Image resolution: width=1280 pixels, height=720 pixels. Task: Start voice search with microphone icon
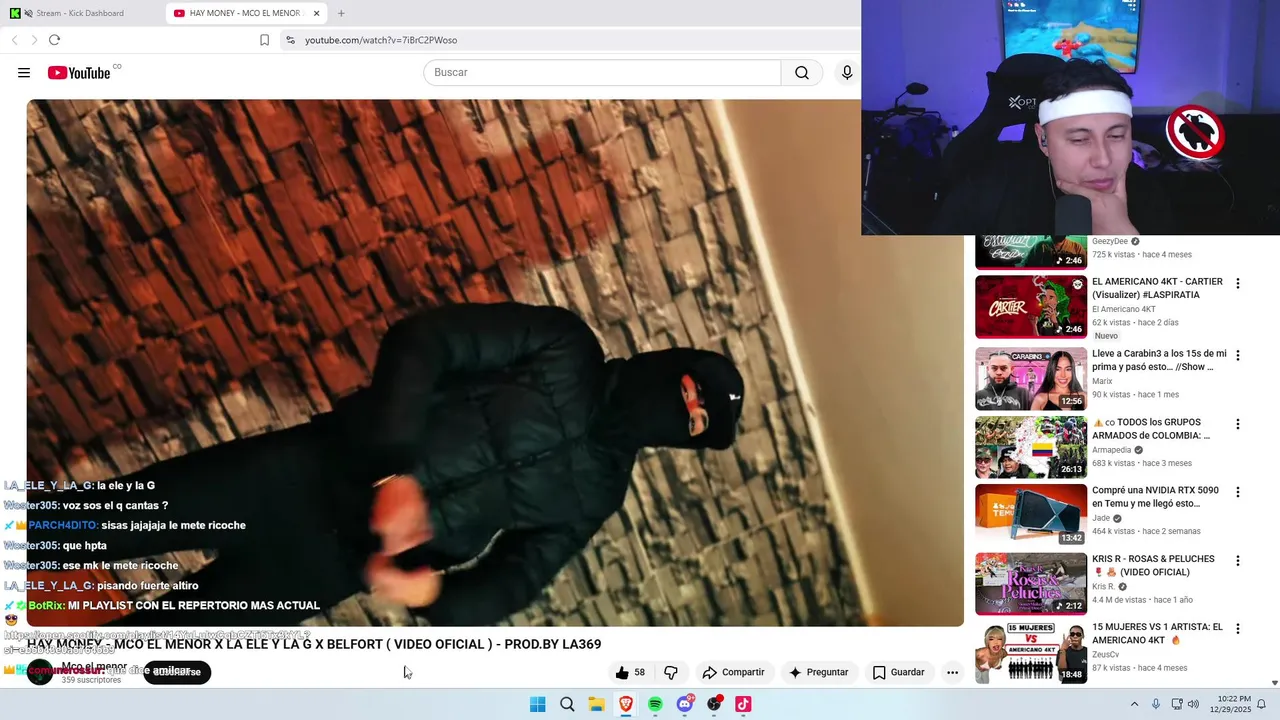[x=847, y=73]
